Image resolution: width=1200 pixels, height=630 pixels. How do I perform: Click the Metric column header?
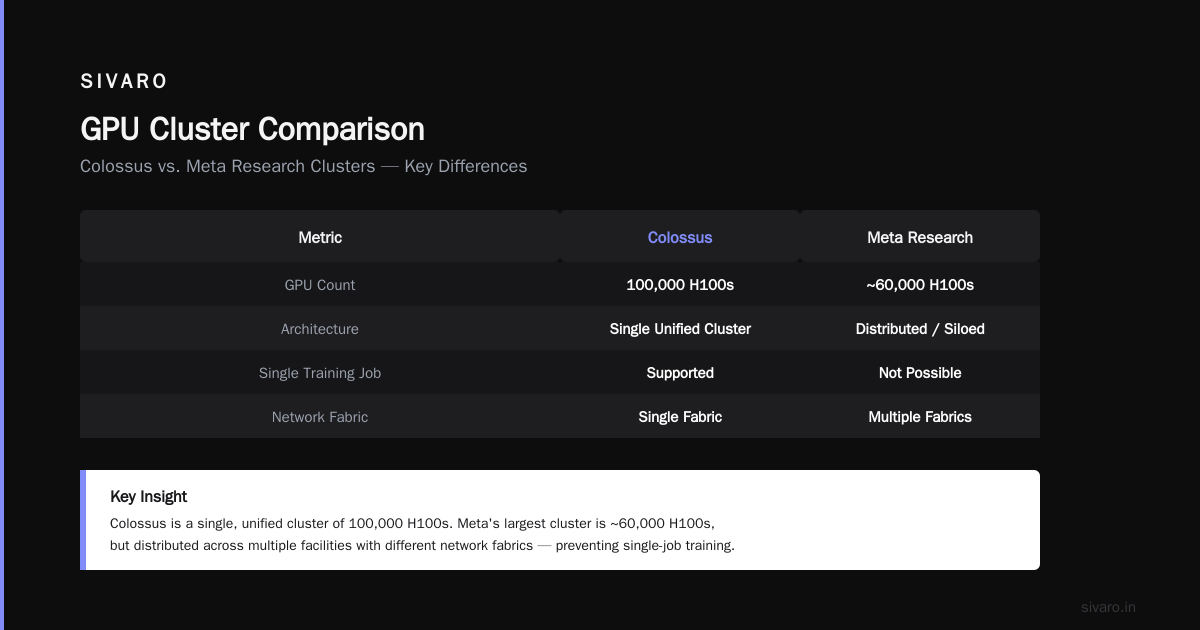pos(320,237)
